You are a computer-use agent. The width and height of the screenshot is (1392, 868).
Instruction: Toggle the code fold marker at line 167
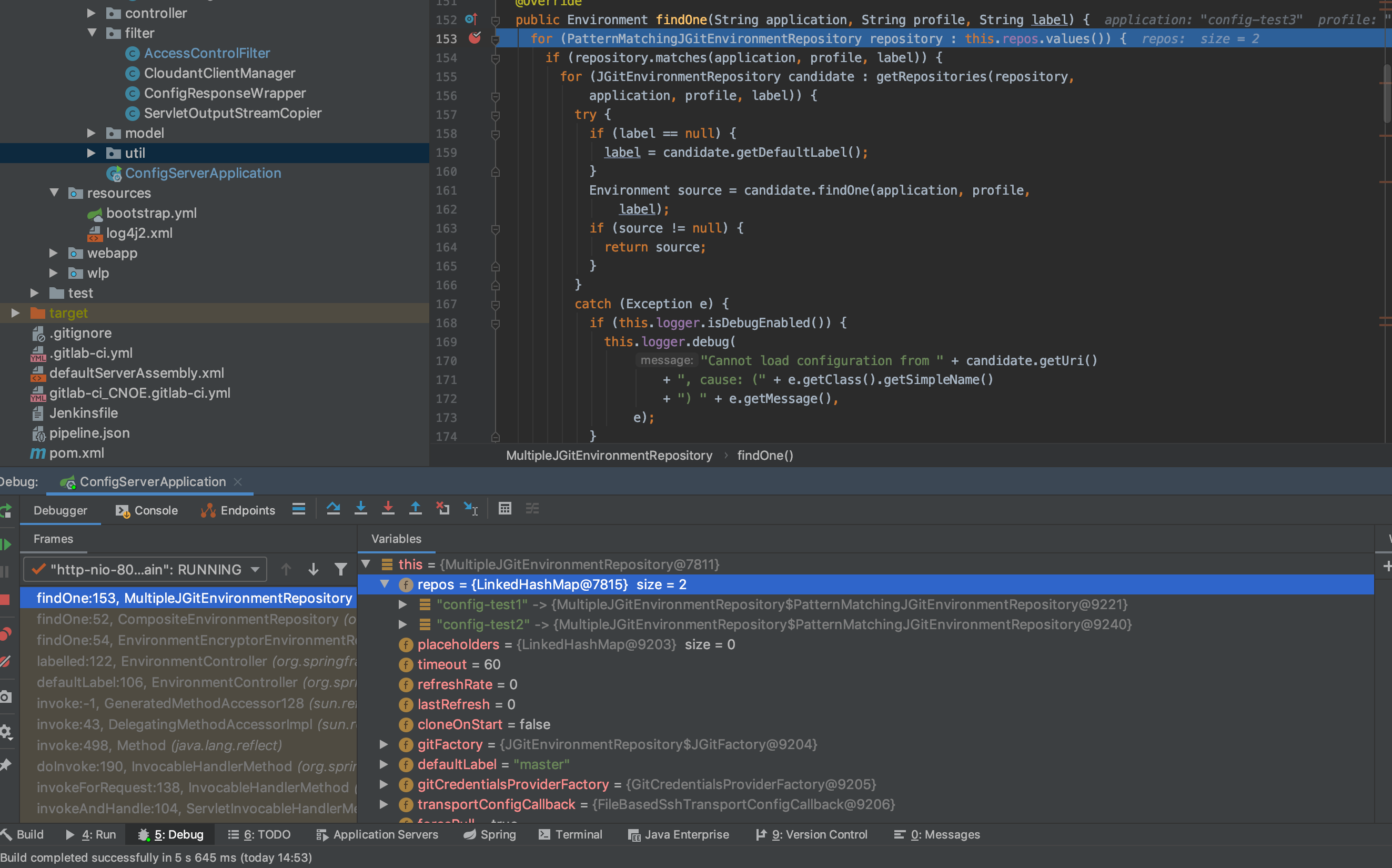(496, 304)
